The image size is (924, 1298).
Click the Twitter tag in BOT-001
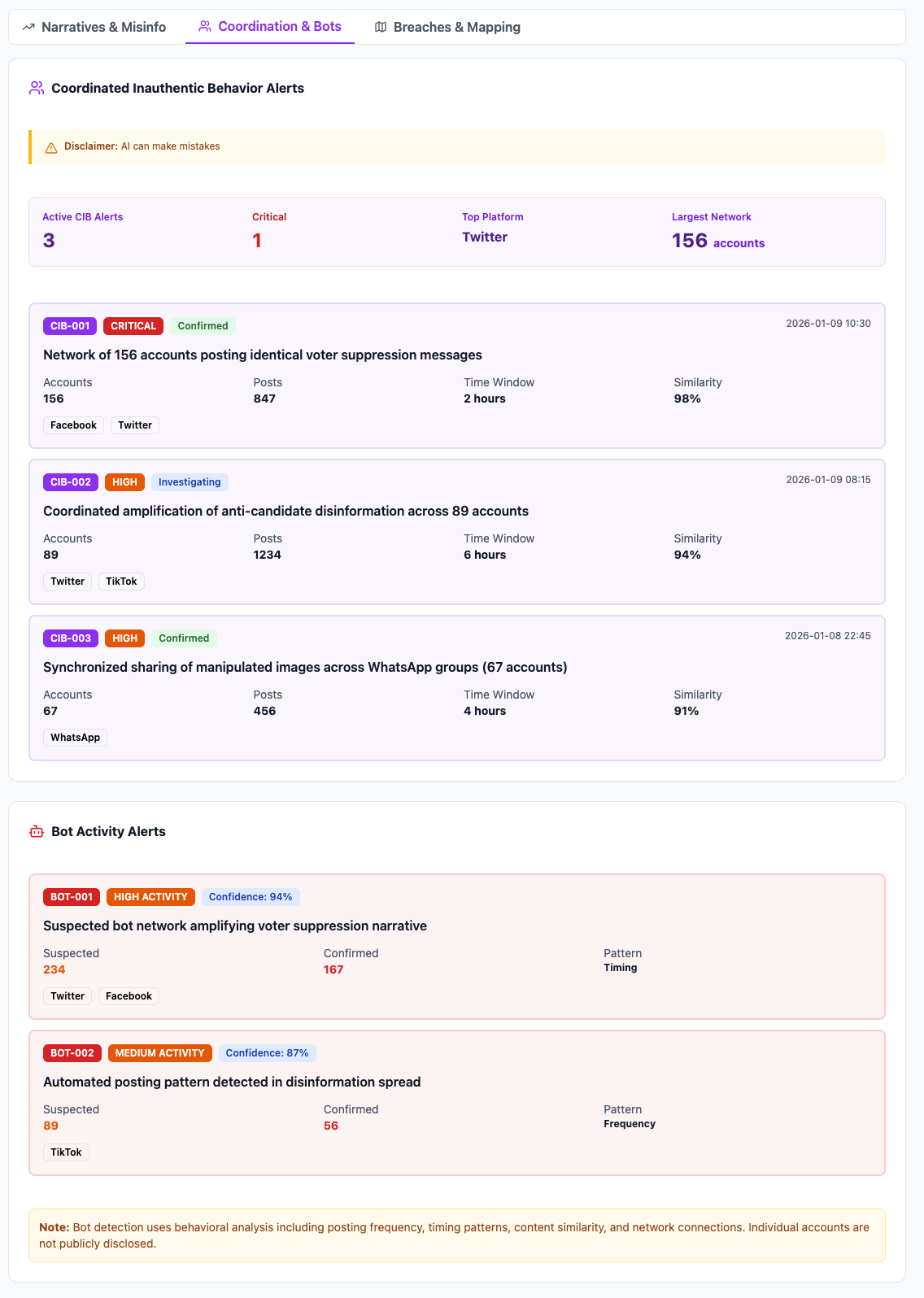click(x=68, y=996)
